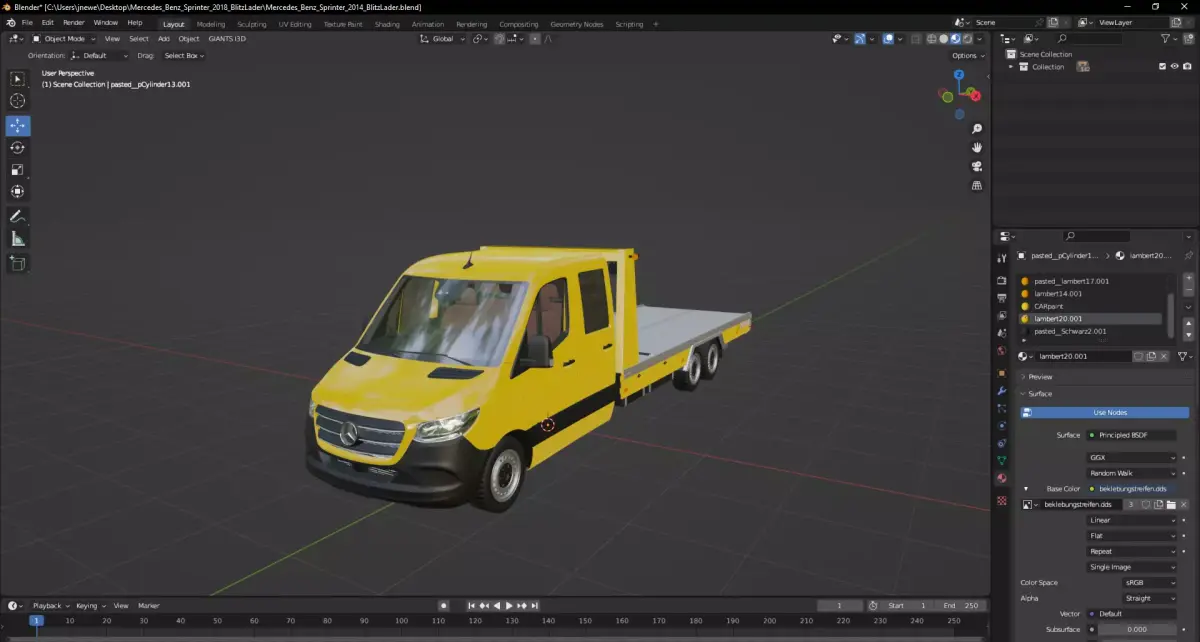
Task: Select the Move tool
Action: click(18, 126)
